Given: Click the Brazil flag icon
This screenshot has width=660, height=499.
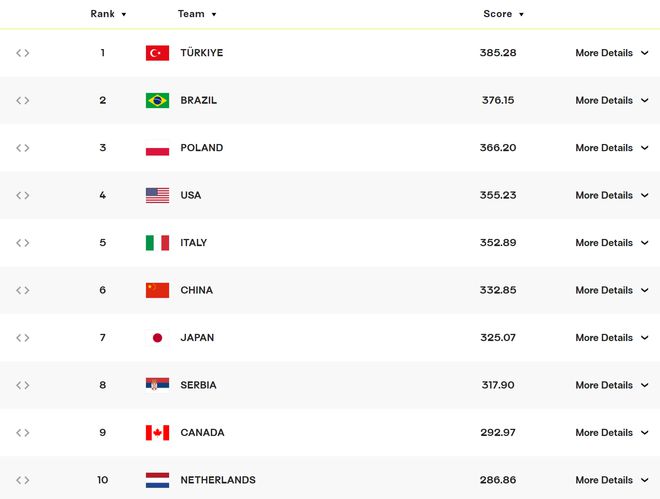Looking at the screenshot, I should pos(157,100).
